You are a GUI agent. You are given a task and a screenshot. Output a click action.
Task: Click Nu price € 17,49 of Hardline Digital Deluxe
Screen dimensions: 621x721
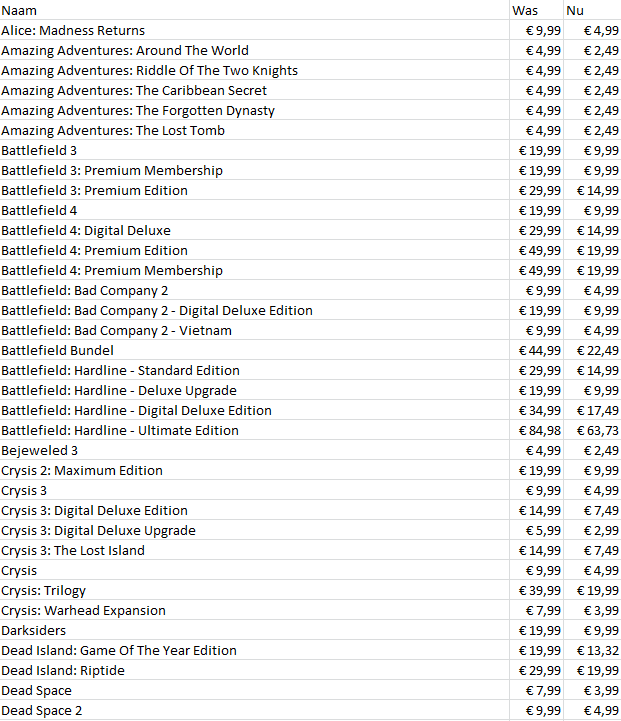coord(593,410)
